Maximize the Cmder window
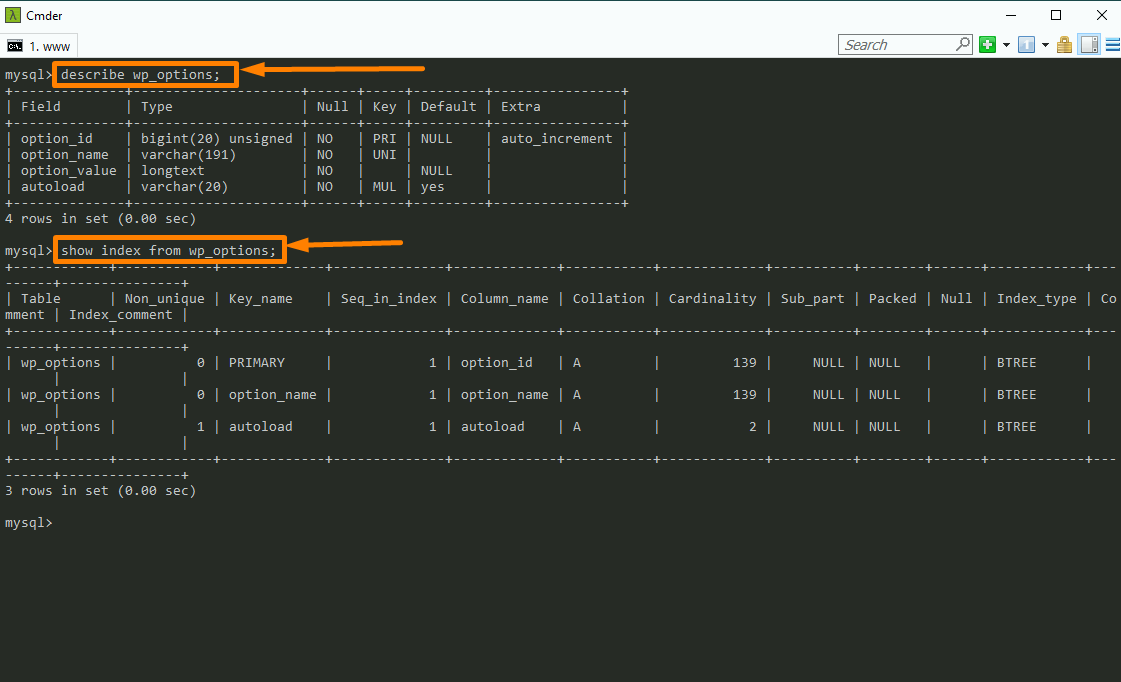The height and width of the screenshot is (682, 1121). click(x=1056, y=15)
